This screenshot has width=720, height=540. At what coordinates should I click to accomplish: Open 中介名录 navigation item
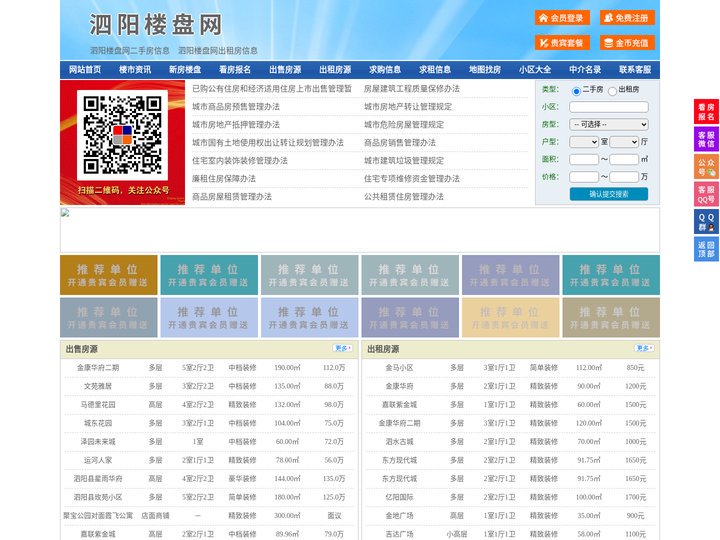(x=585, y=70)
